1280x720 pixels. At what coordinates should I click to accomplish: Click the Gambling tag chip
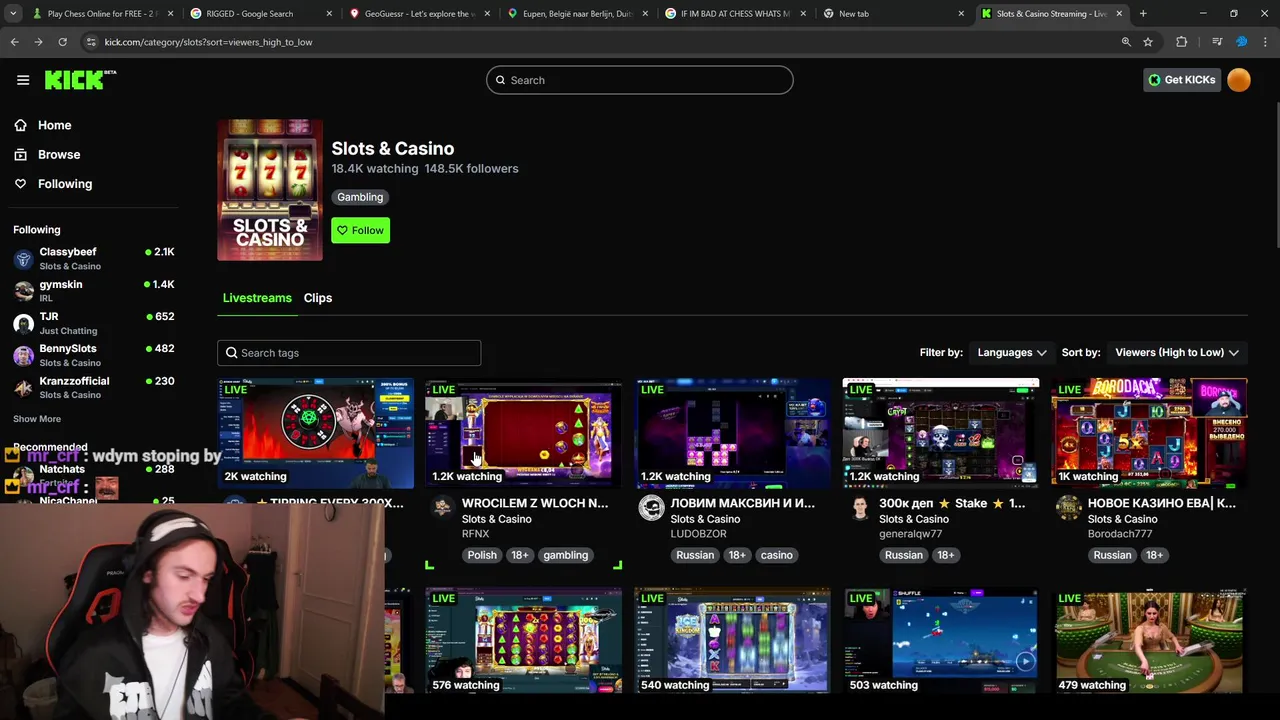coord(360,197)
